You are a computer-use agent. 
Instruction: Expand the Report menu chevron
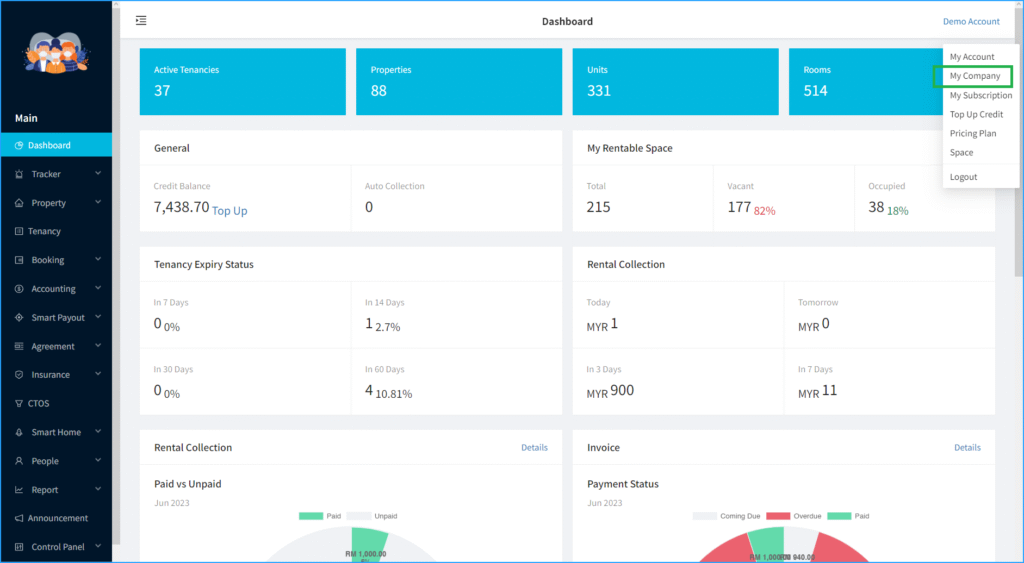pos(98,490)
